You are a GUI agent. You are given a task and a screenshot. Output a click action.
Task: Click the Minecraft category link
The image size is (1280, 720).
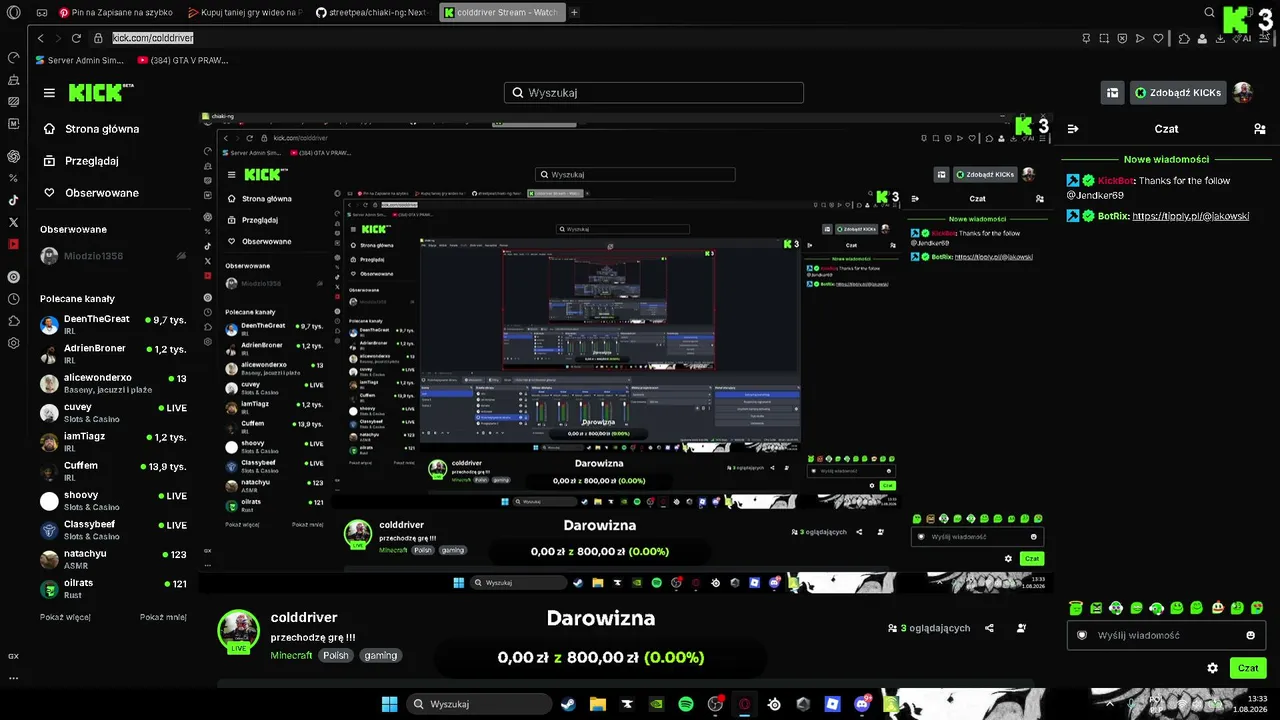click(291, 656)
